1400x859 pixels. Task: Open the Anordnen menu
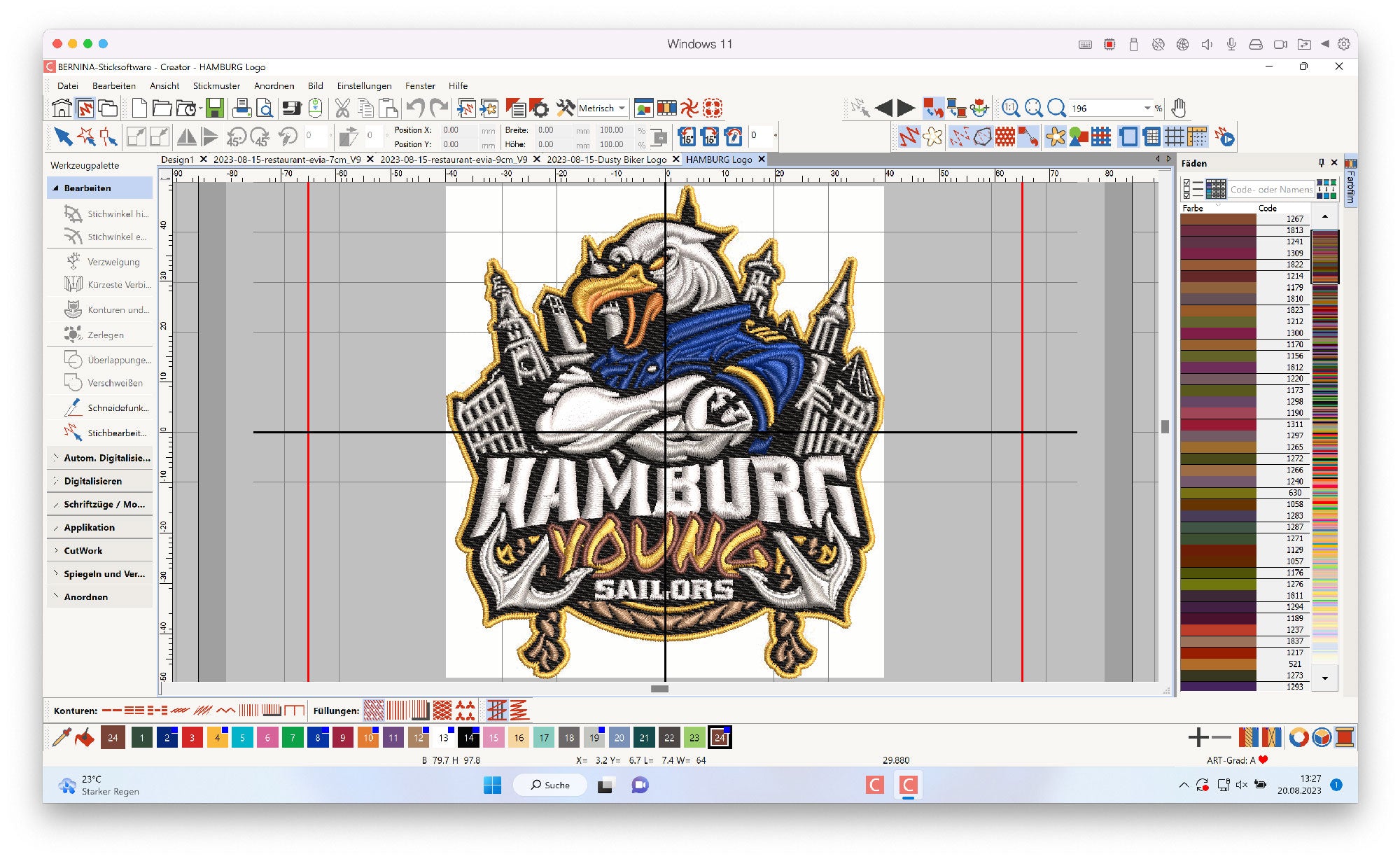coord(274,85)
